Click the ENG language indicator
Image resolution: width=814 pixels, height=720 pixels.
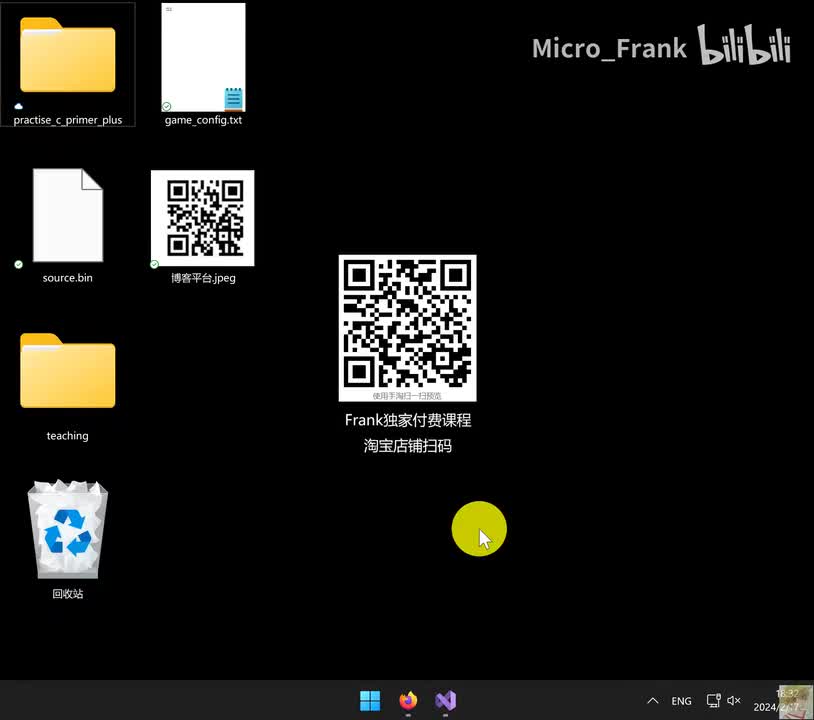coord(681,701)
